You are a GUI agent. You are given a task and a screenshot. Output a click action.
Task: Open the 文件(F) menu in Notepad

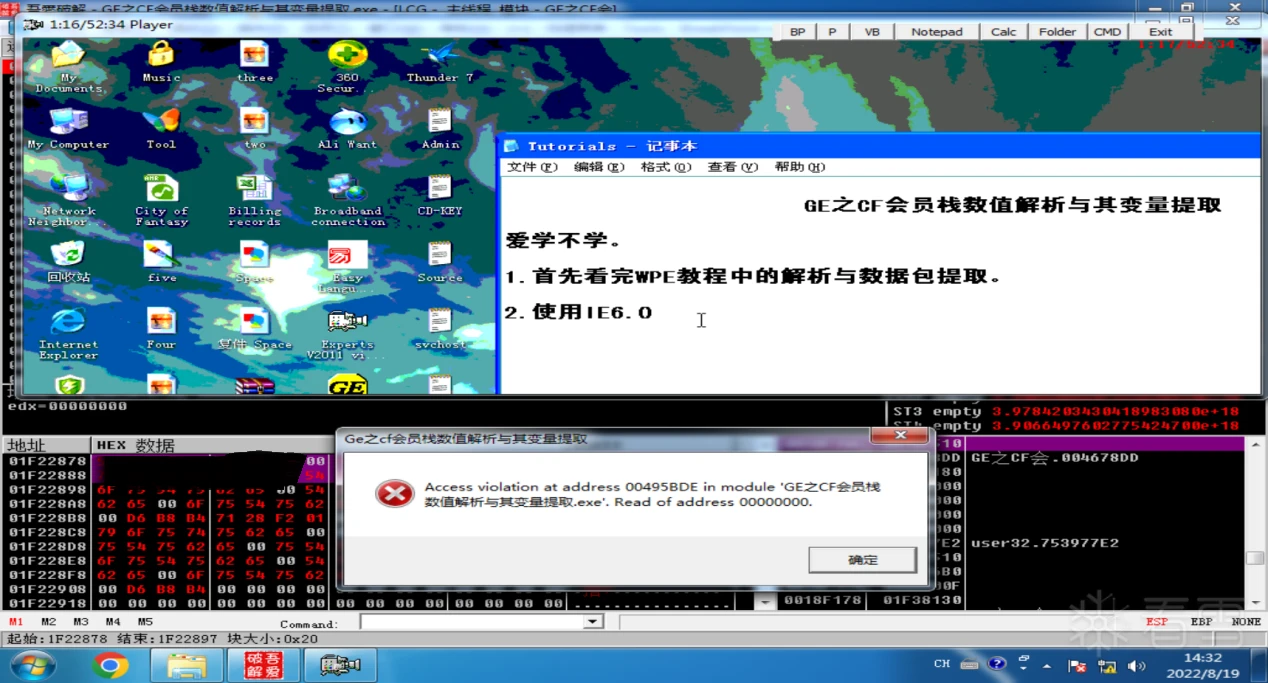532,167
